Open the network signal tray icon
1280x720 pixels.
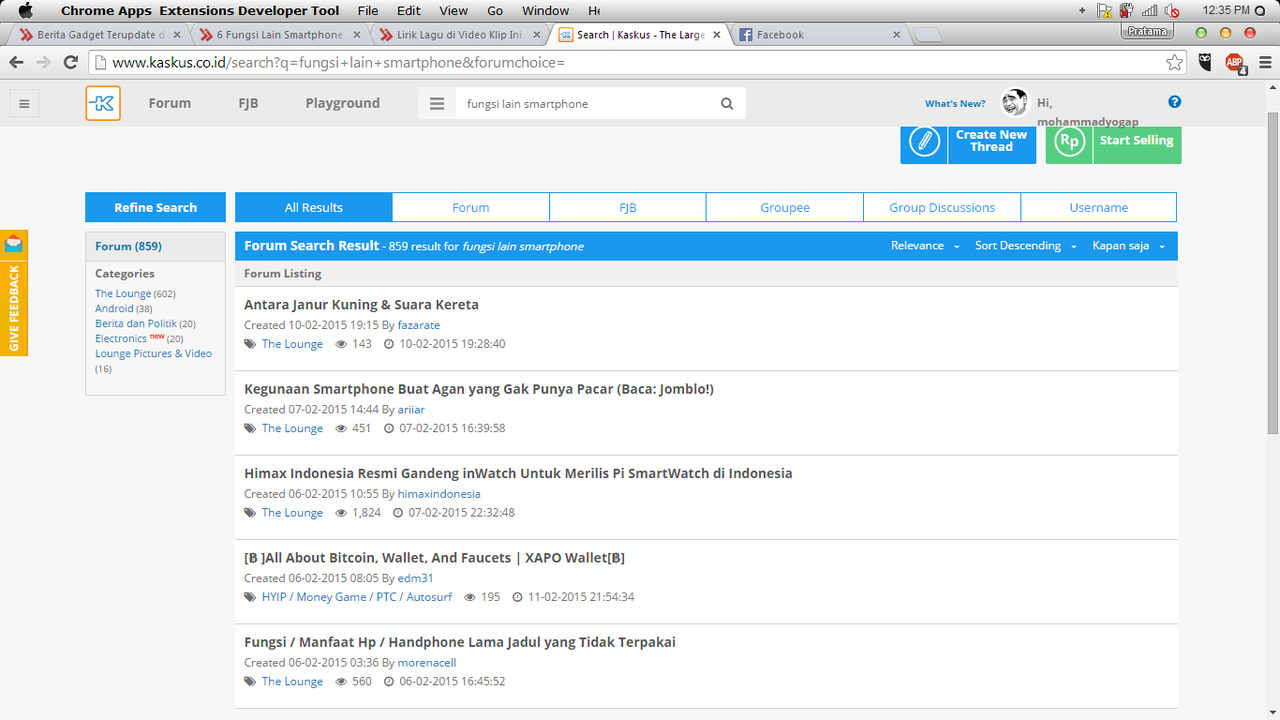1150,11
